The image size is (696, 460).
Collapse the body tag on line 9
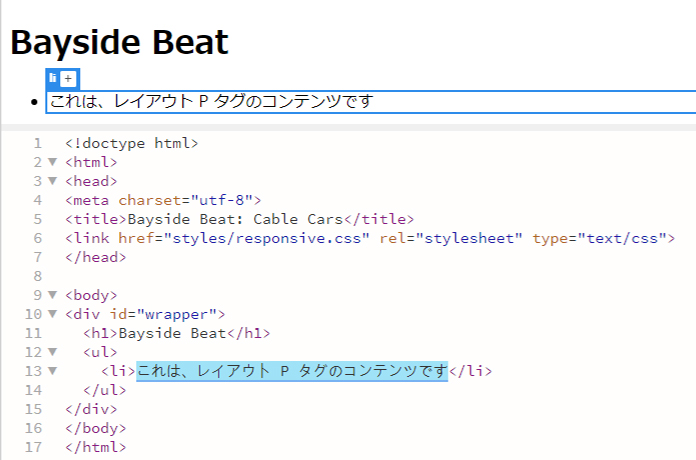52,295
